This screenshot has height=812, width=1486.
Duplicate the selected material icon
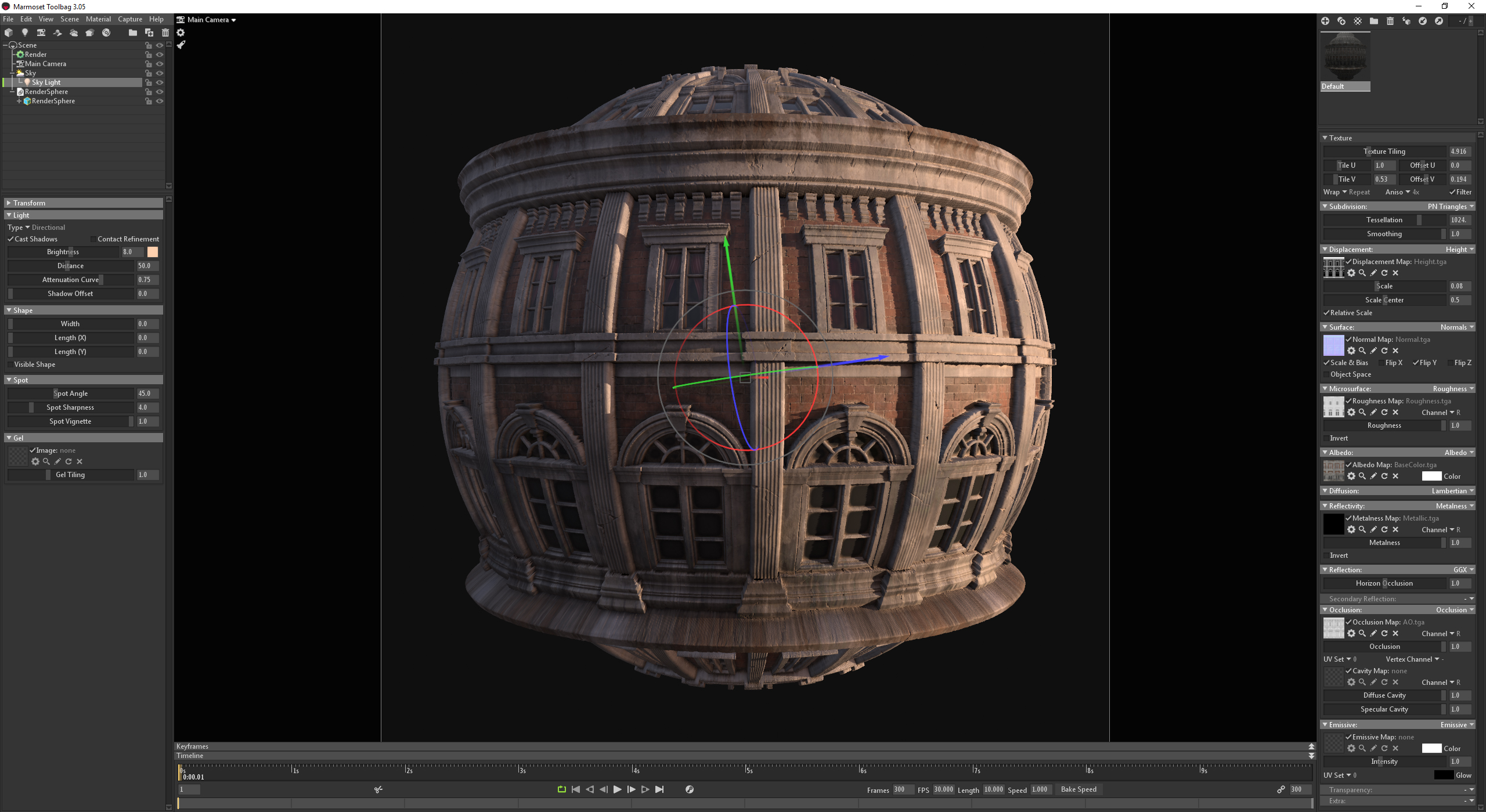pyautogui.click(x=1341, y=21)
